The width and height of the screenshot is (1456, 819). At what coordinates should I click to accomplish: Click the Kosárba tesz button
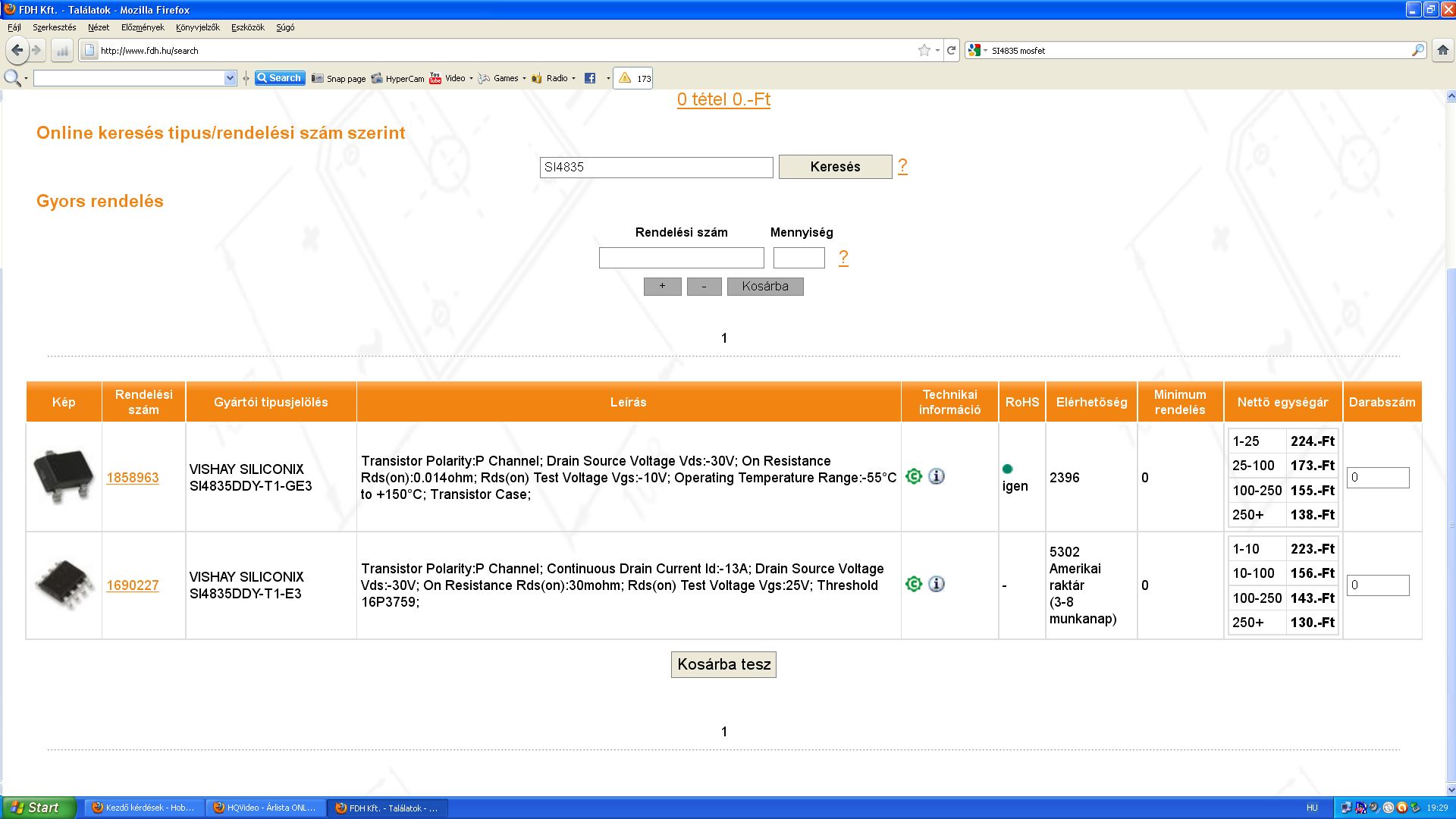723,664
